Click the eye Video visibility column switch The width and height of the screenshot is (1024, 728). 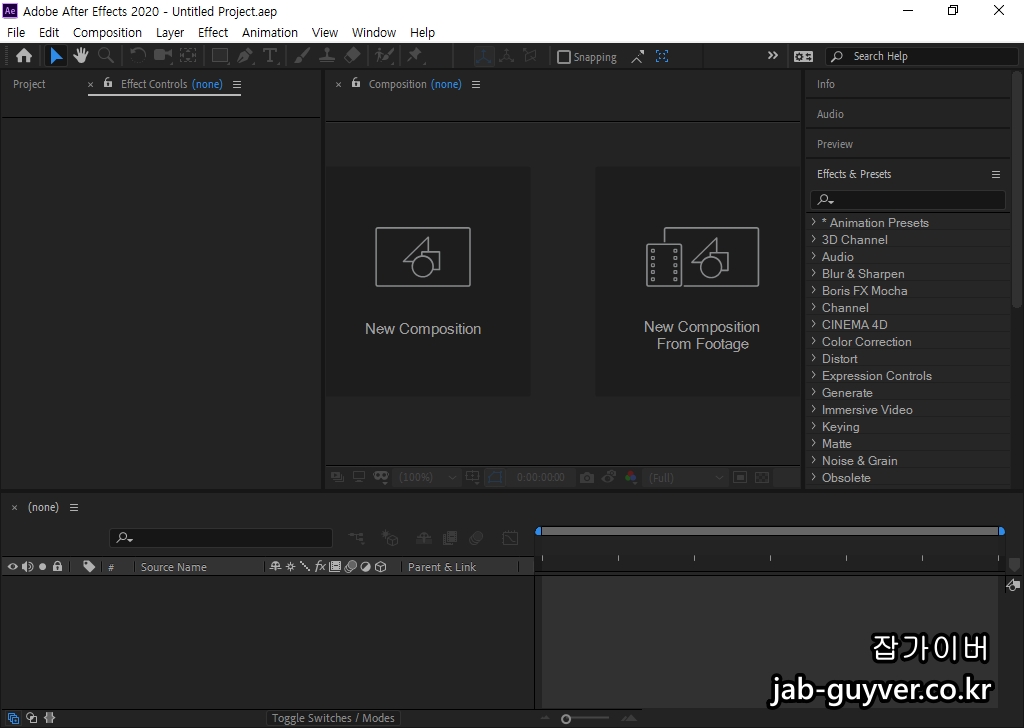(12, 567)
